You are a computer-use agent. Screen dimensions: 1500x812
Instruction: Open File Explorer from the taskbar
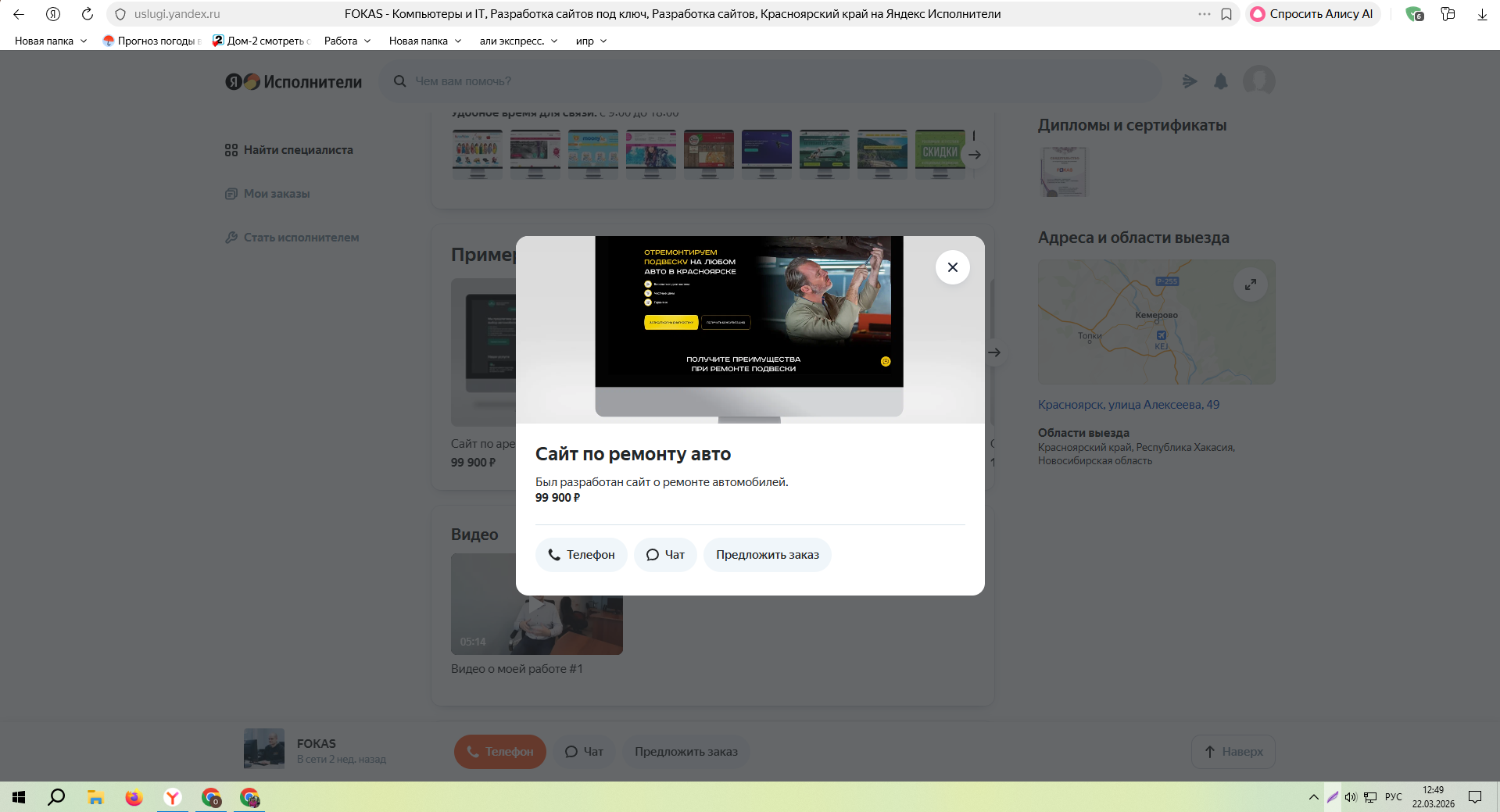click(95, 797)
